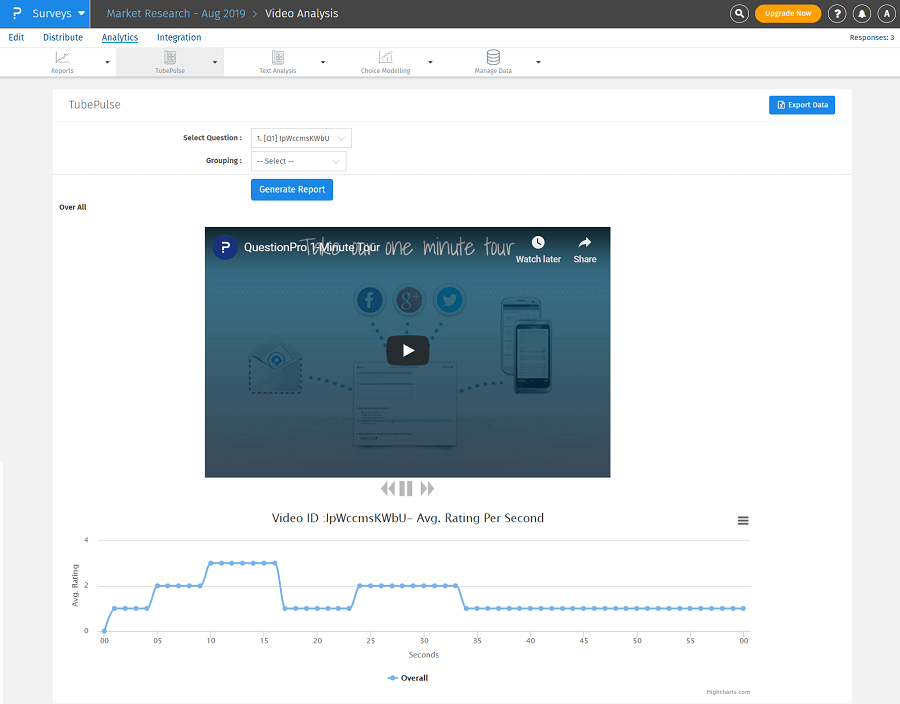900x704 pixels.
Task: Click the fast-forward button below video
Action: [427, 489]
